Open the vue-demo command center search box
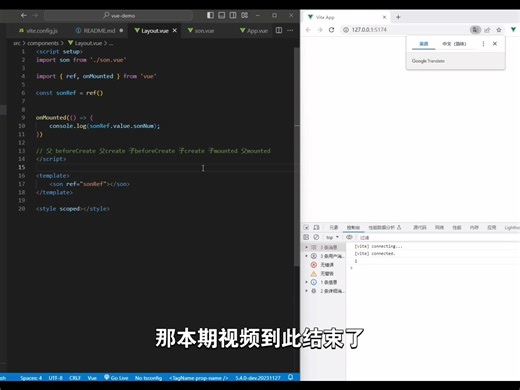The height and width of the screenshot is (390, 520). pos(118,15)
